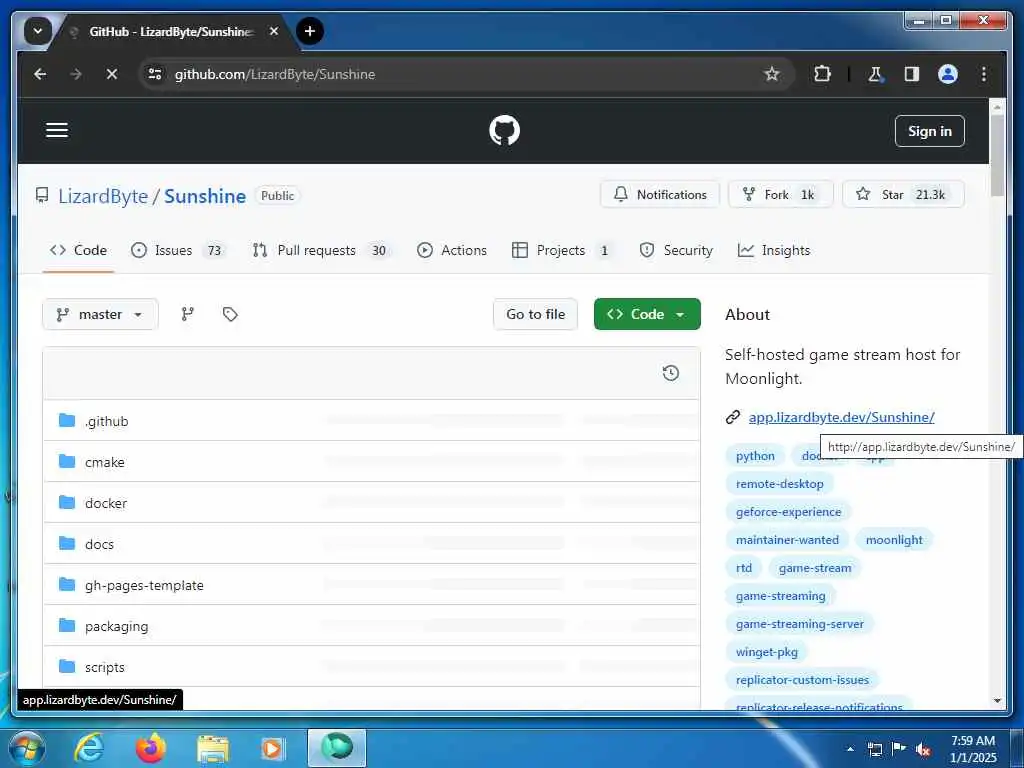Fork the repository with Fork button

click(x=780, y=195)
